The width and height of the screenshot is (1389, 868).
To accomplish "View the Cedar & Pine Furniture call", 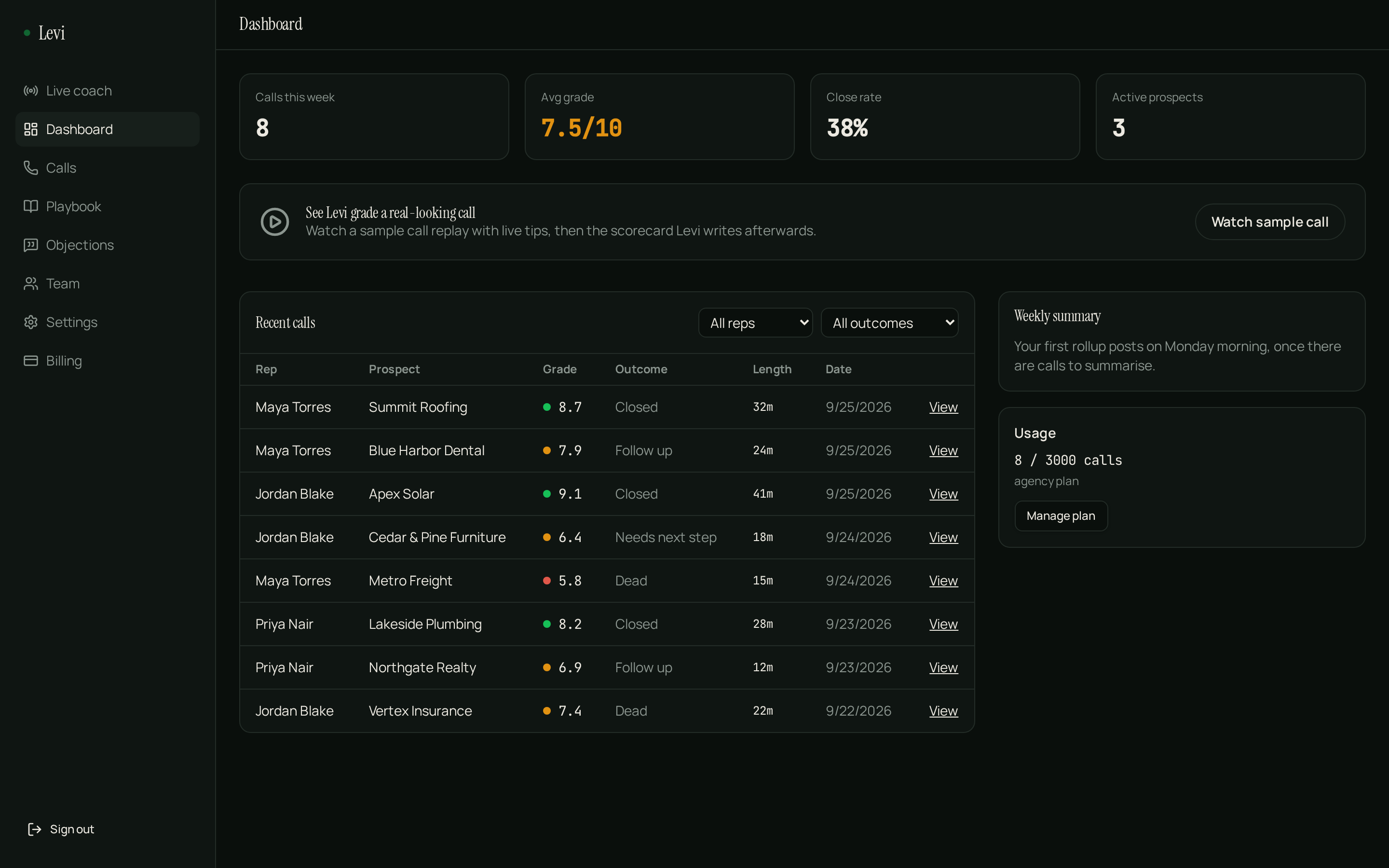I will pyautogui.click(x=943, y=537).
